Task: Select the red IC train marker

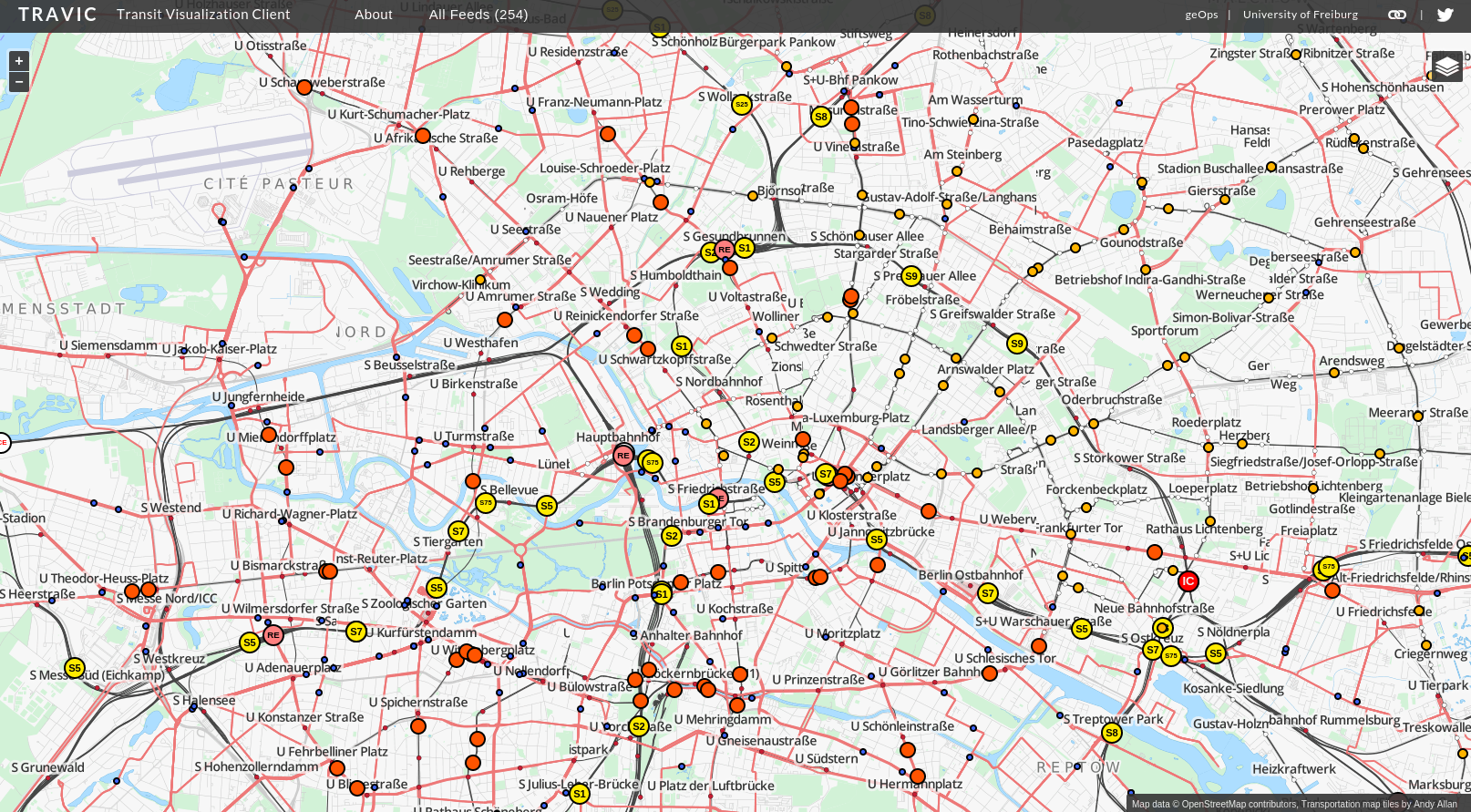Action: 1188,581
